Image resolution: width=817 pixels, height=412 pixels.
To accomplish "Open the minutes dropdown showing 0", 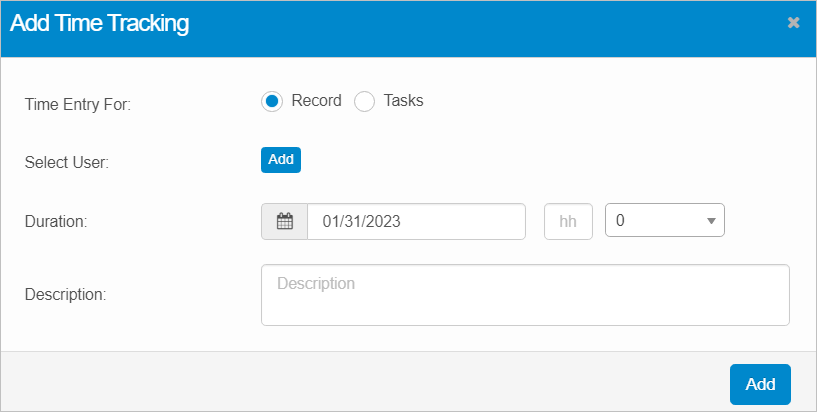I will (x=655, y=221).
